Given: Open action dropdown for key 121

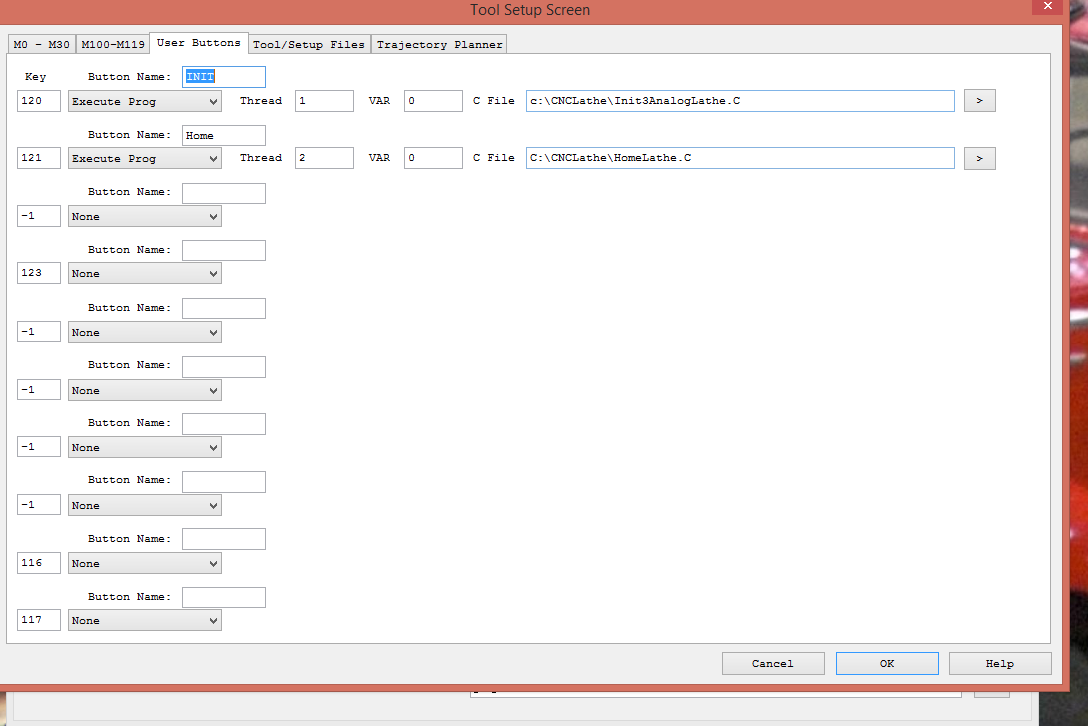Looking at the screenshot, I should pos(145,158).
